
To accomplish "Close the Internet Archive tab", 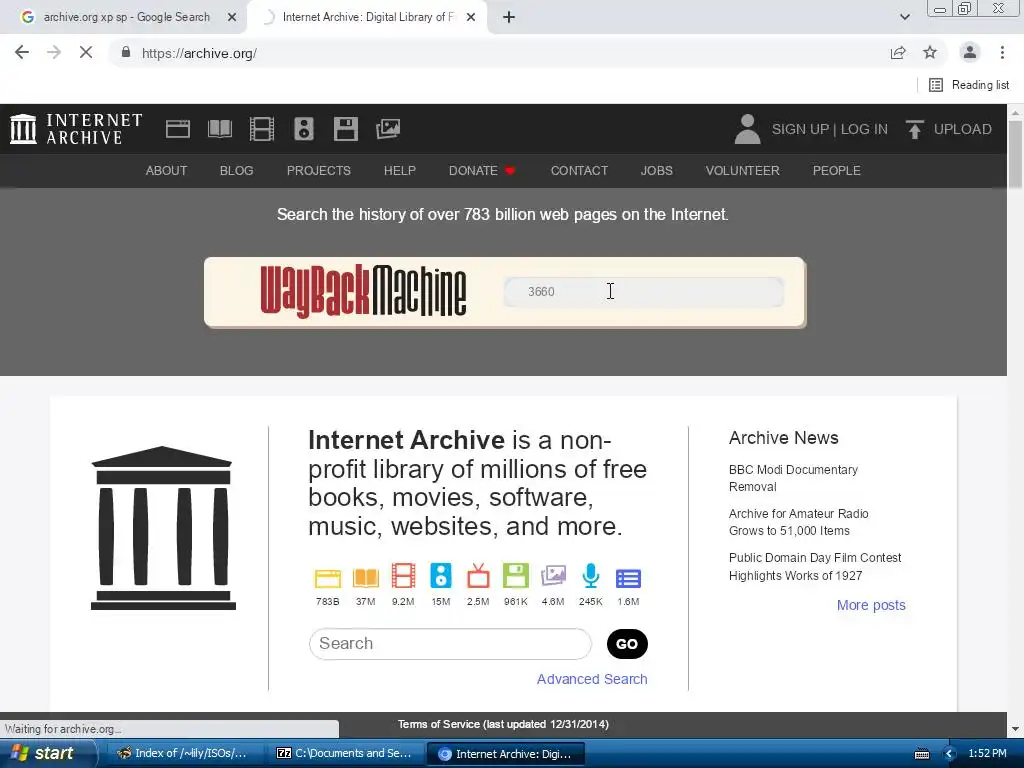I will (x=471, y=17).
